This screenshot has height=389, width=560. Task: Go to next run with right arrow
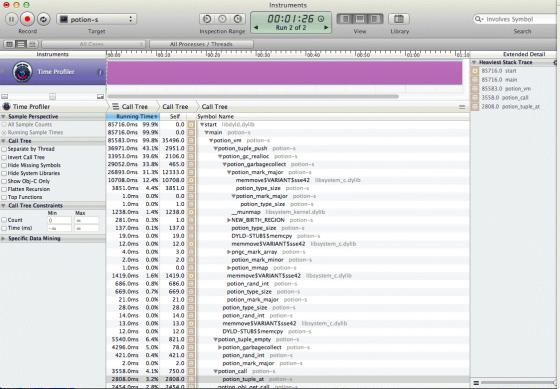[326, 28]
